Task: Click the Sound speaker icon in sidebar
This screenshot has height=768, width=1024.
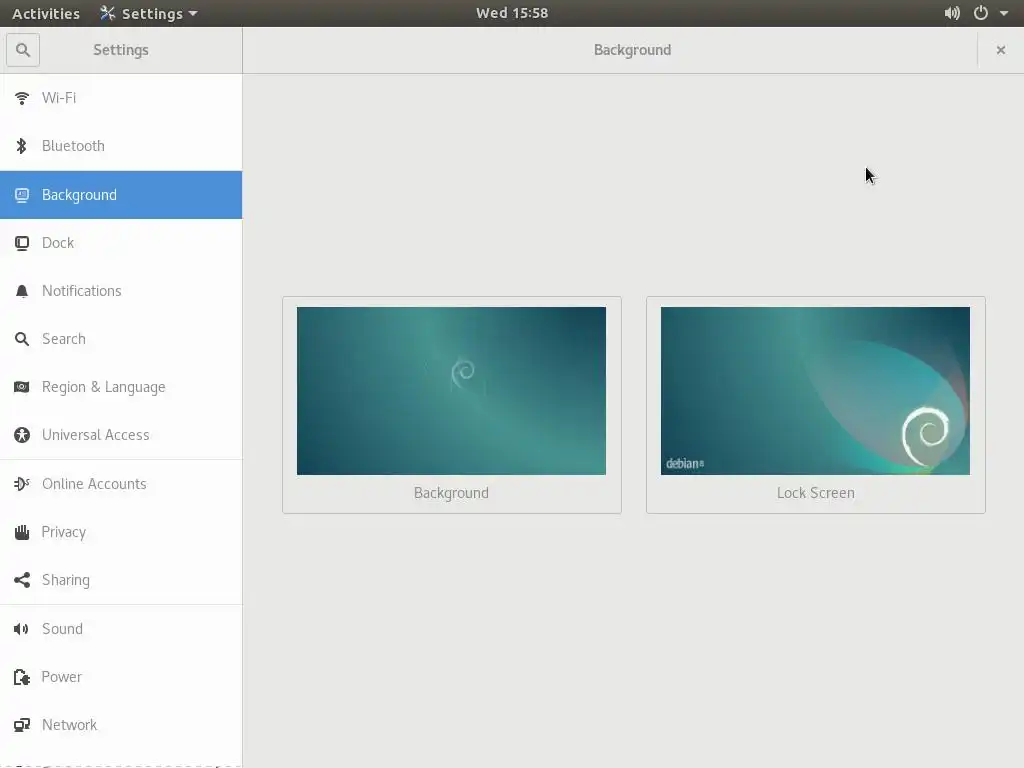Action: [x=22, y=629]
